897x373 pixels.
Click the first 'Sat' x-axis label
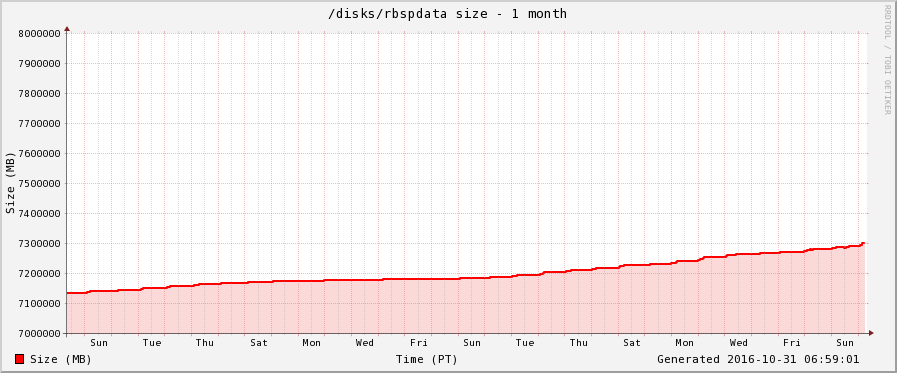click(x=259, y=343)
